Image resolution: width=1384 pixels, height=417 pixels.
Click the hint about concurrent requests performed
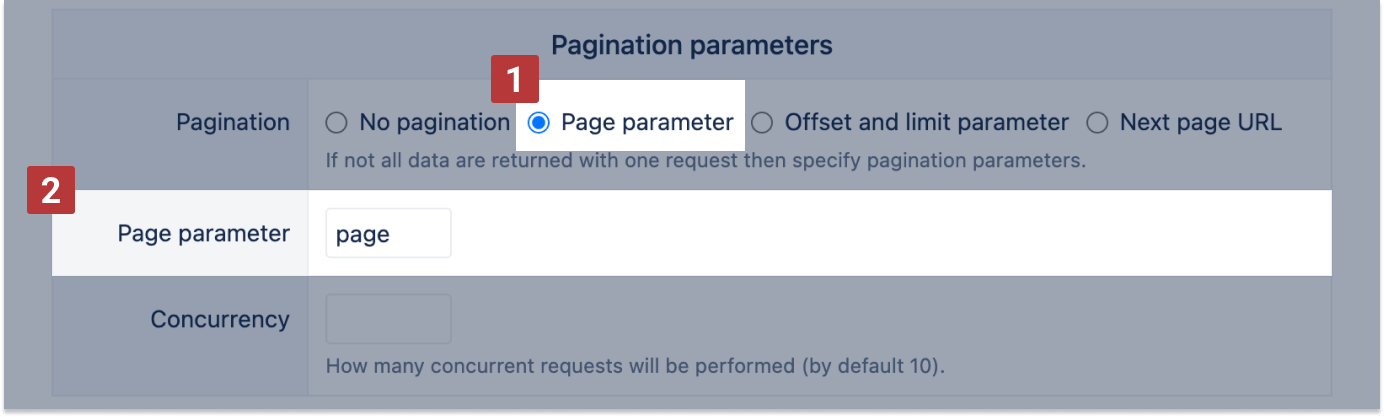(x=560, y=366)
